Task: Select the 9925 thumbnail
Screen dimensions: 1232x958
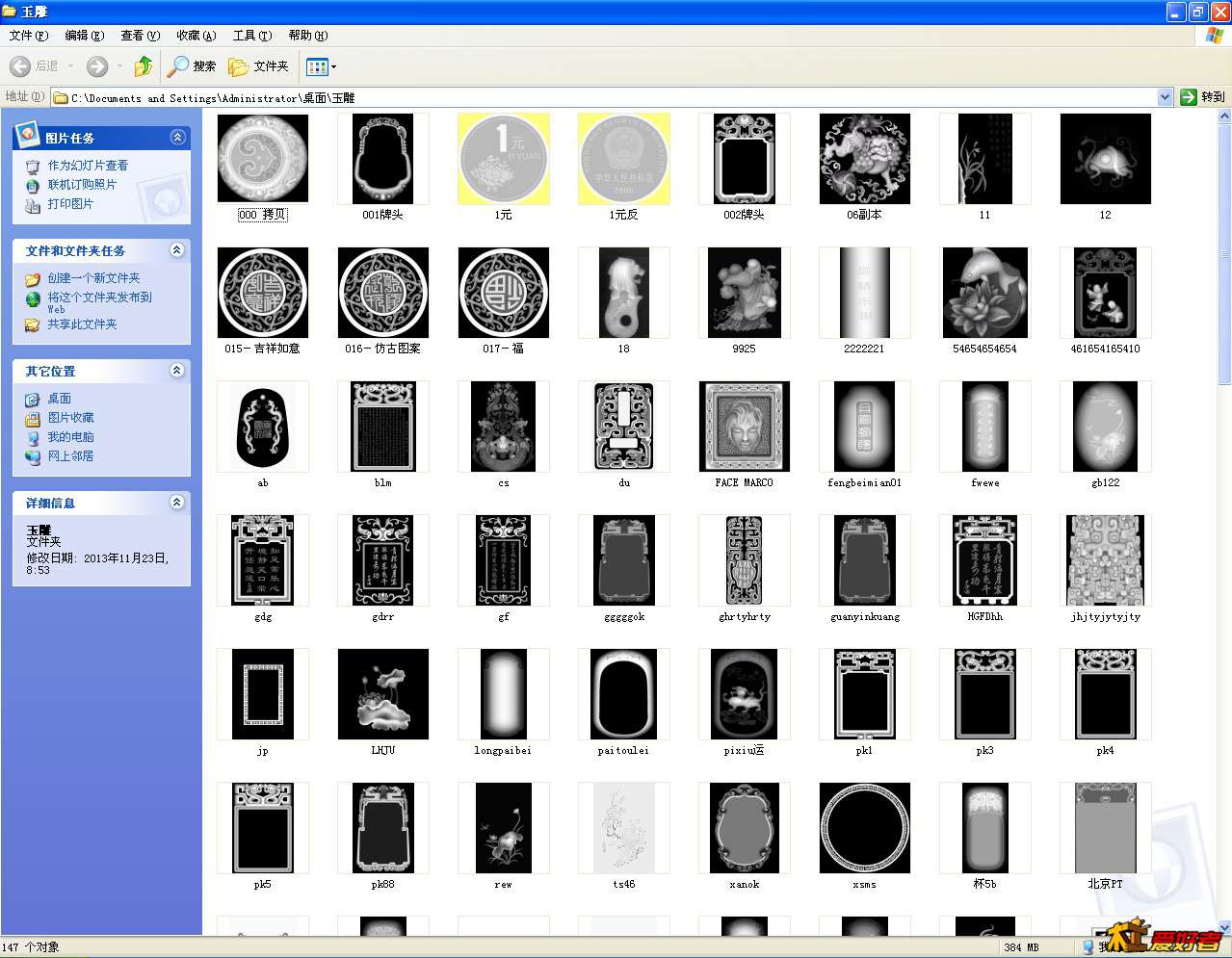Action: (745, 293)
